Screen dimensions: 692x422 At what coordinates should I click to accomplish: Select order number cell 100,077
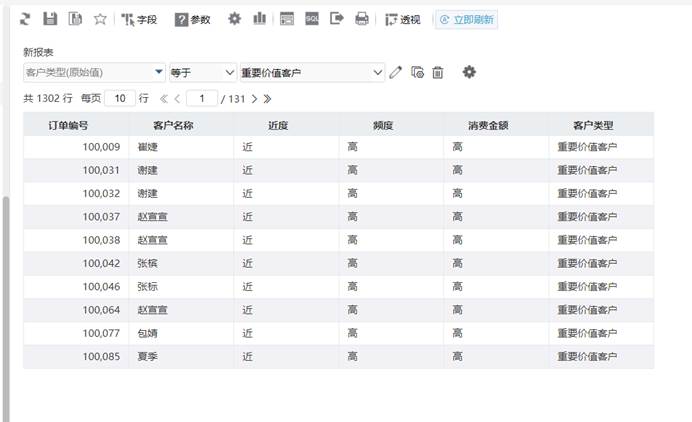click(x=76, y=333)
